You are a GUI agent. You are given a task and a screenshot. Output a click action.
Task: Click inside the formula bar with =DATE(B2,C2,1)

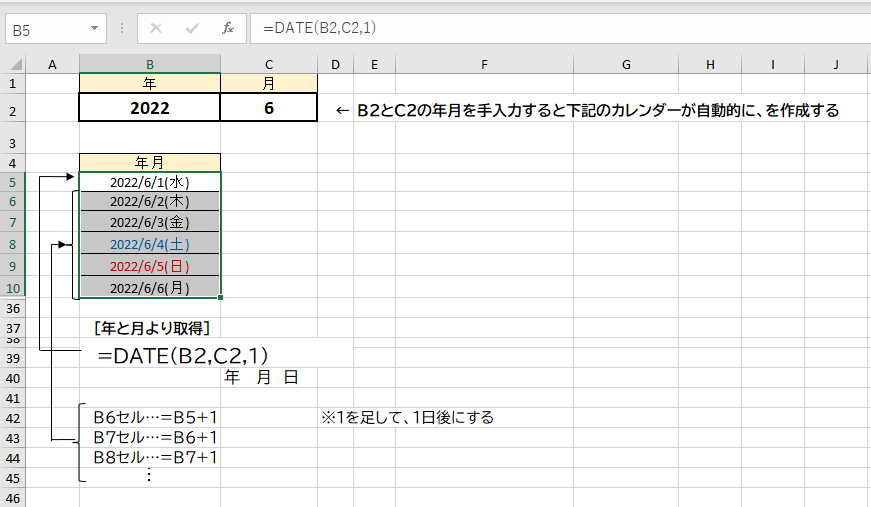point(550,28)
